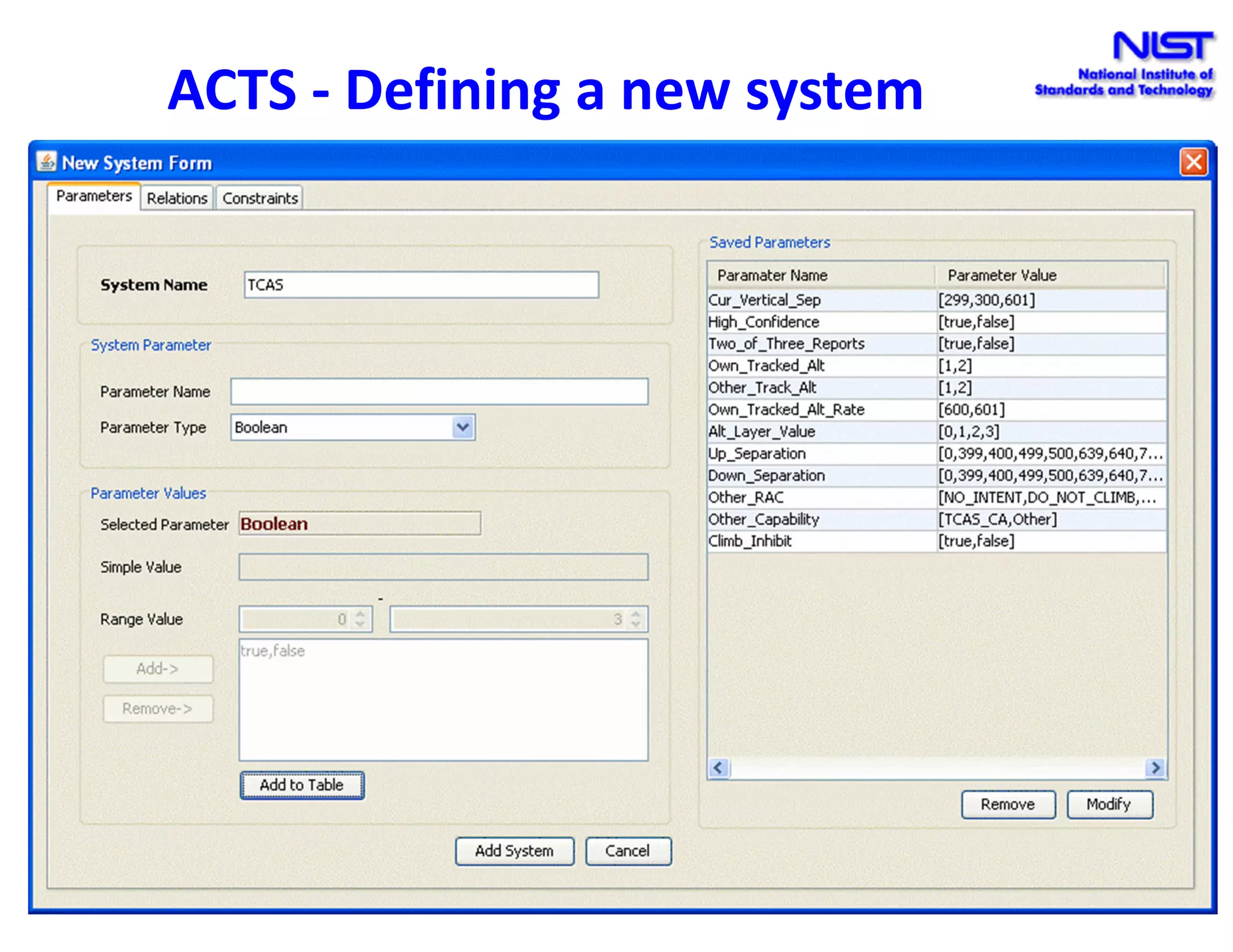Select the Own_Tracked_Alt row

(937, 366)
